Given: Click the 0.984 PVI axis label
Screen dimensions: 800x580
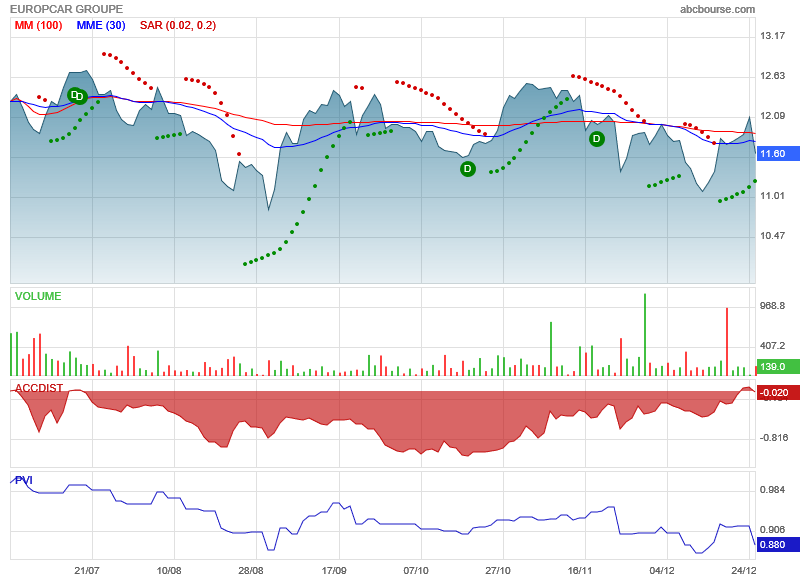Looking at the screenshot, I should click(x=772, y=490).
